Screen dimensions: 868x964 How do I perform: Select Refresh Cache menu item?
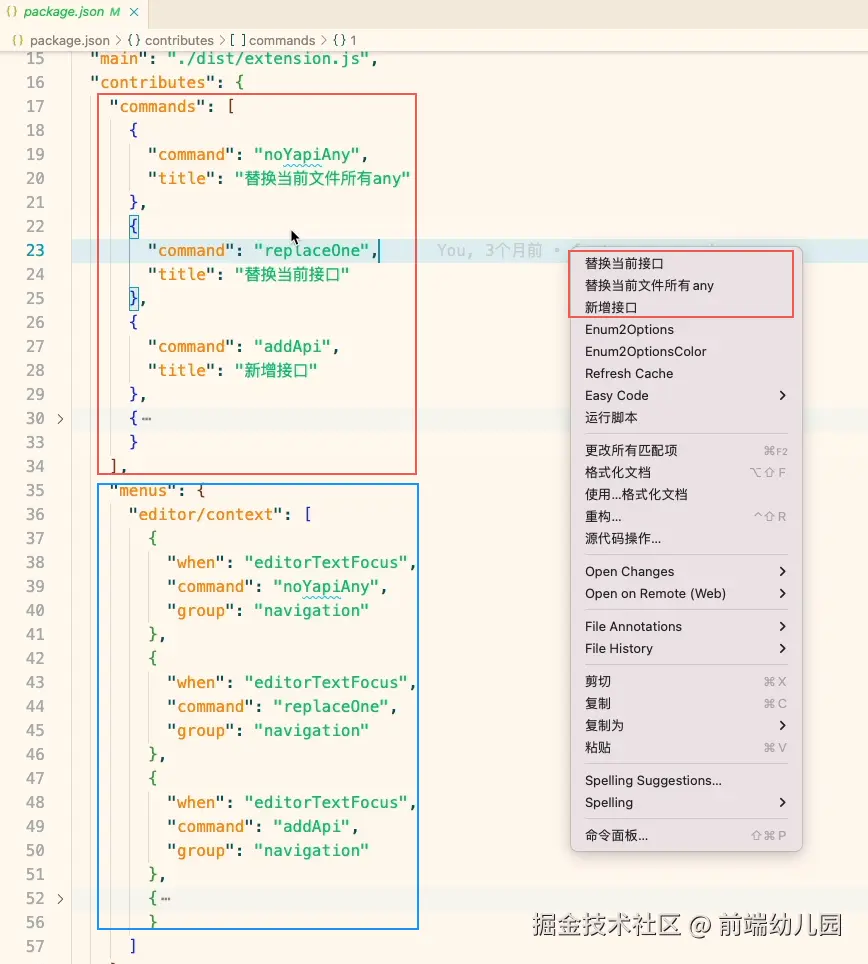[628, 373]
